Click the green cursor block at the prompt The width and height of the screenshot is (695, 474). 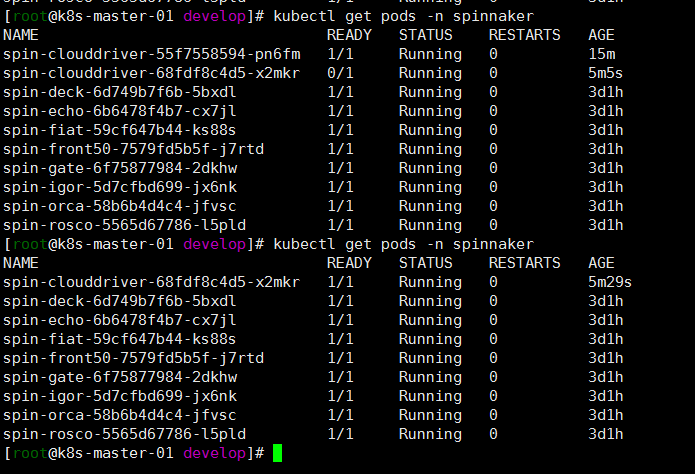(277, 453)
